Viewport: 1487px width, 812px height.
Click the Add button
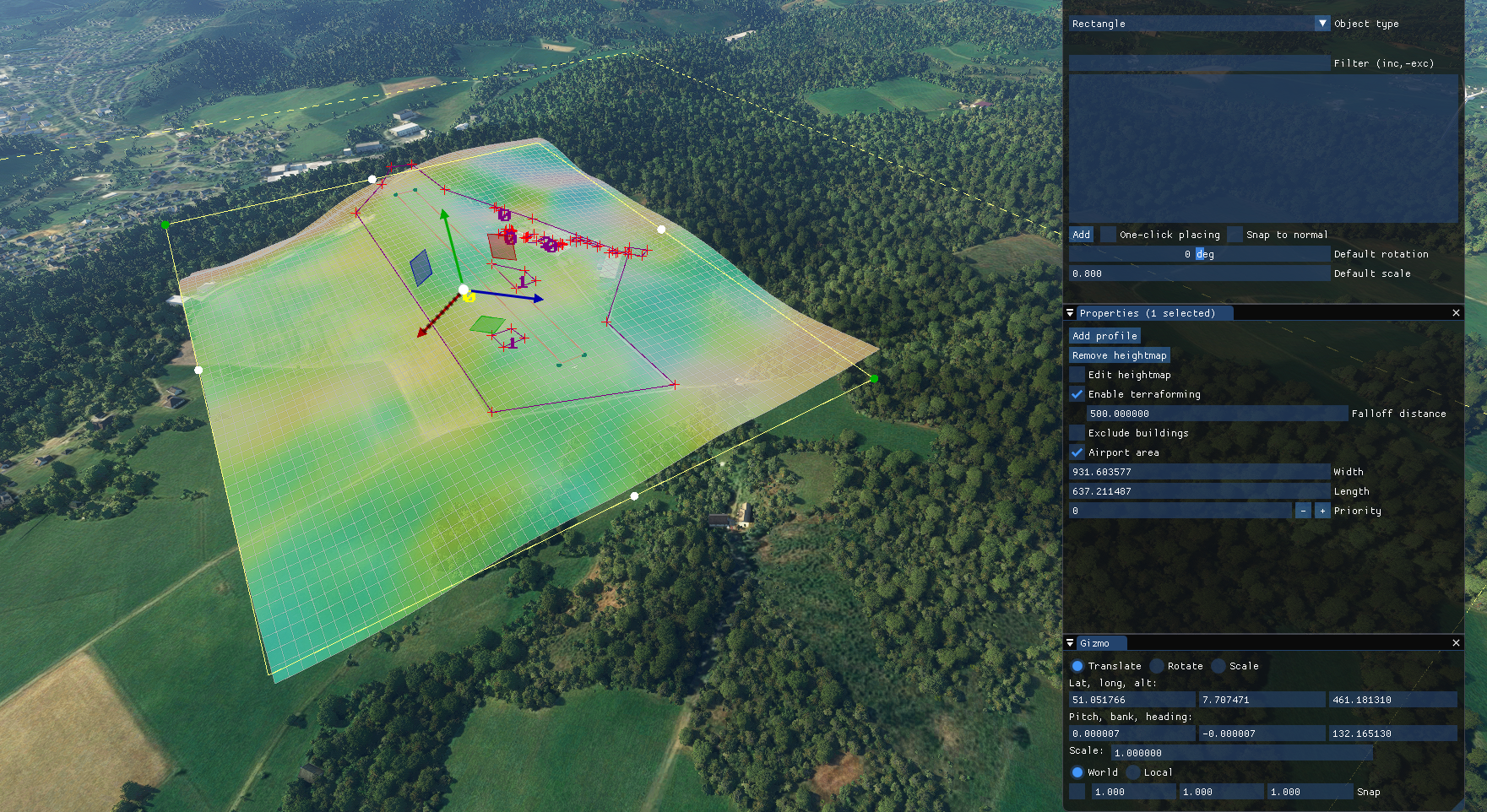[1081, 235]
